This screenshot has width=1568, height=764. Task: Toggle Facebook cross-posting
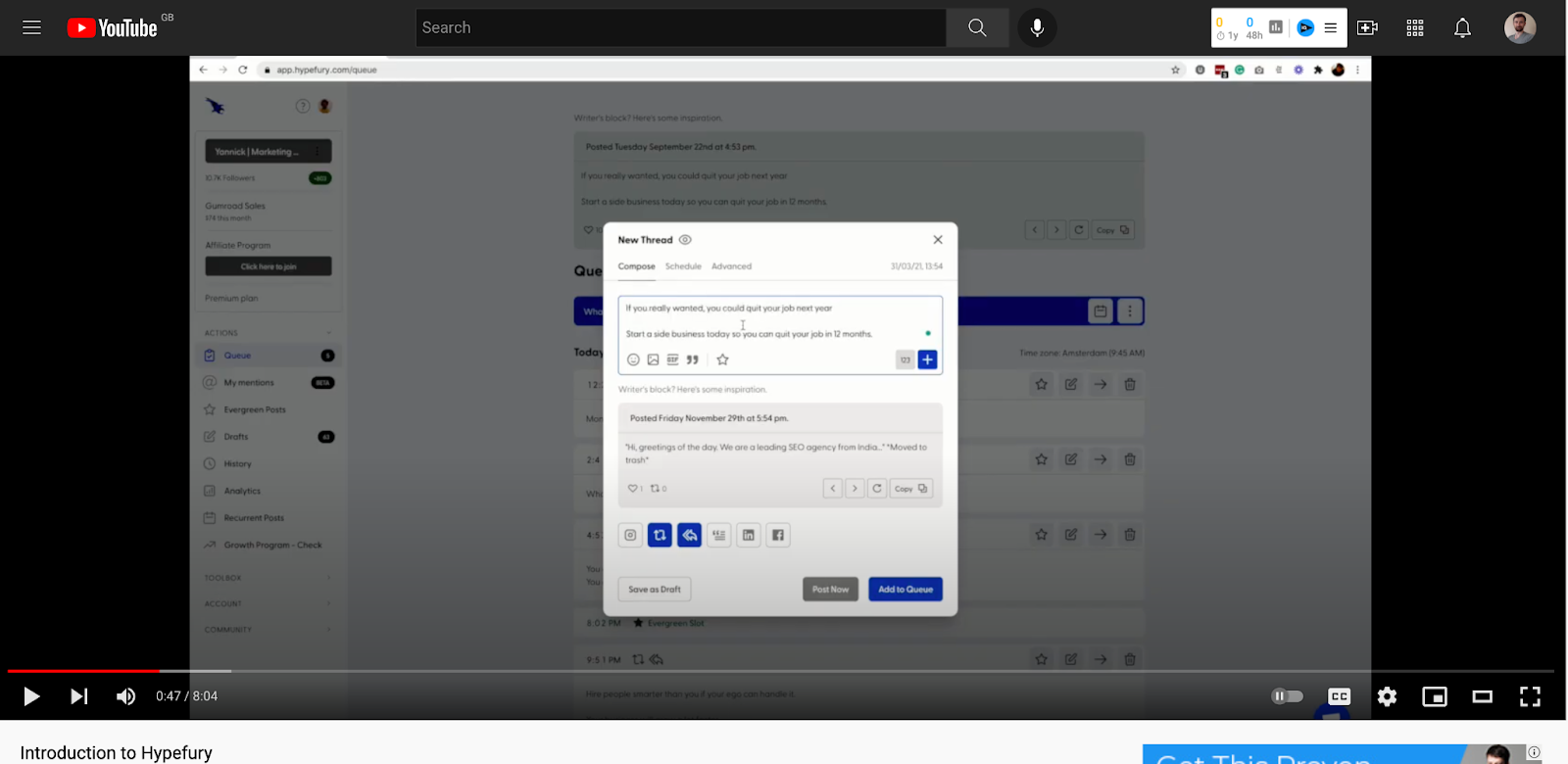pos(778,535)
